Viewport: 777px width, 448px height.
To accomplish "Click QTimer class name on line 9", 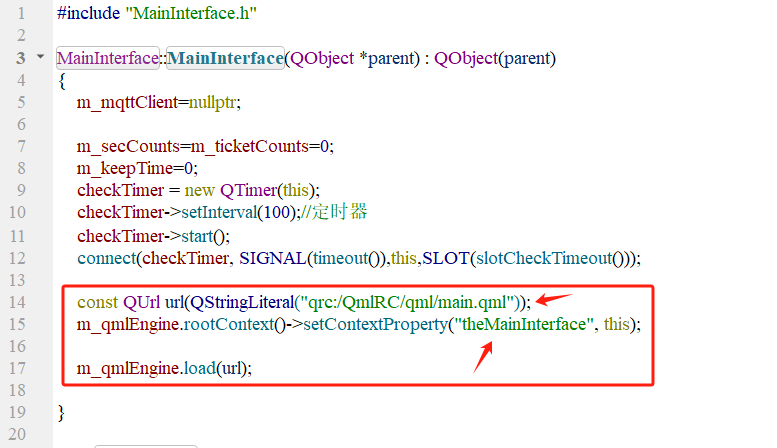I will [x=248, y=190].
